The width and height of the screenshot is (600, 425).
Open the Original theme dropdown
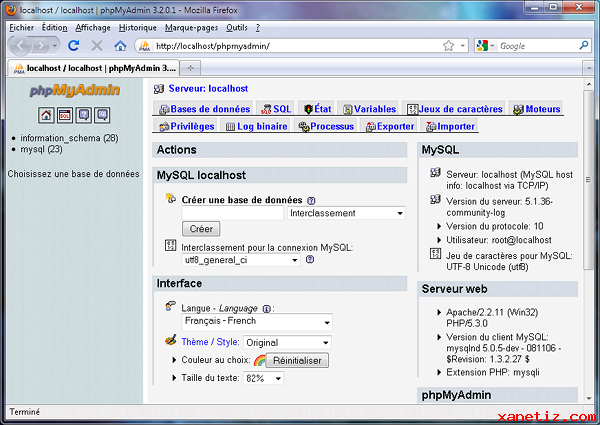click(x=287, y=342)
